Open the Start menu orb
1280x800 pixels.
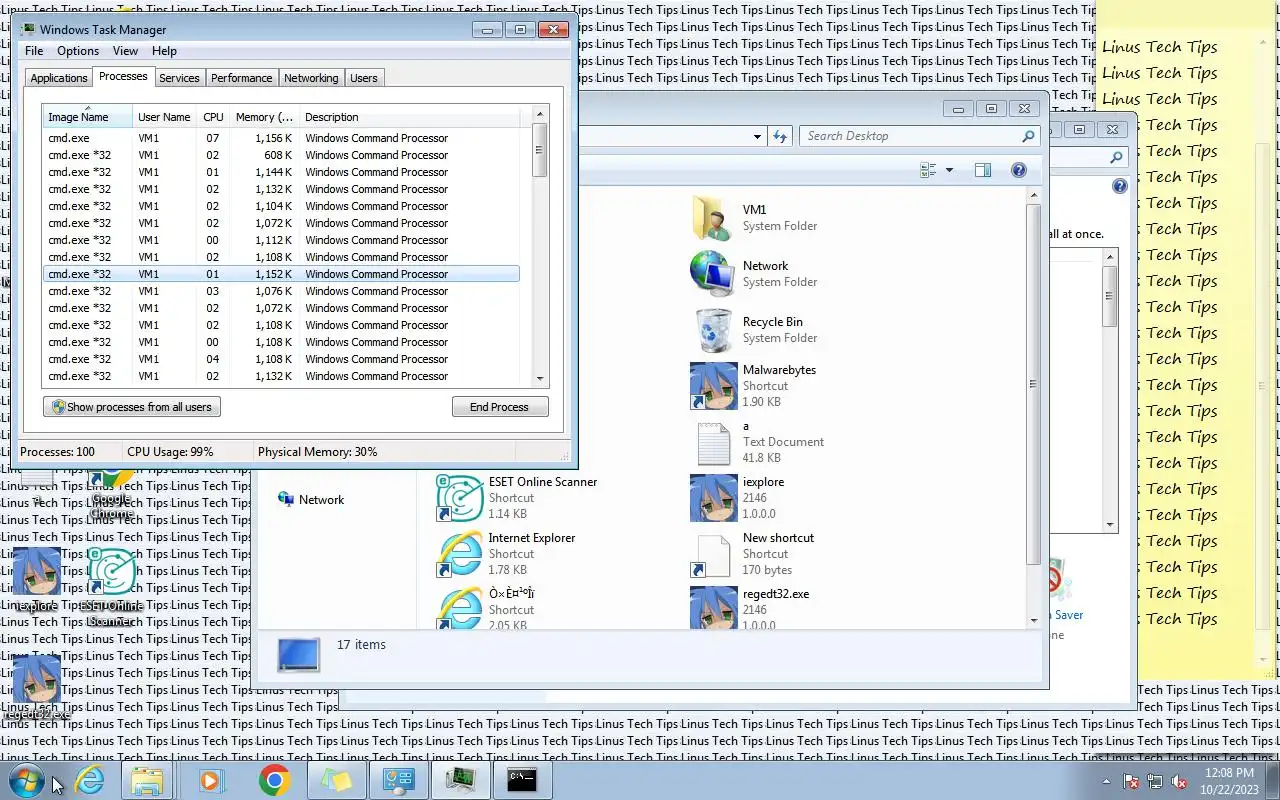(27, 780)
